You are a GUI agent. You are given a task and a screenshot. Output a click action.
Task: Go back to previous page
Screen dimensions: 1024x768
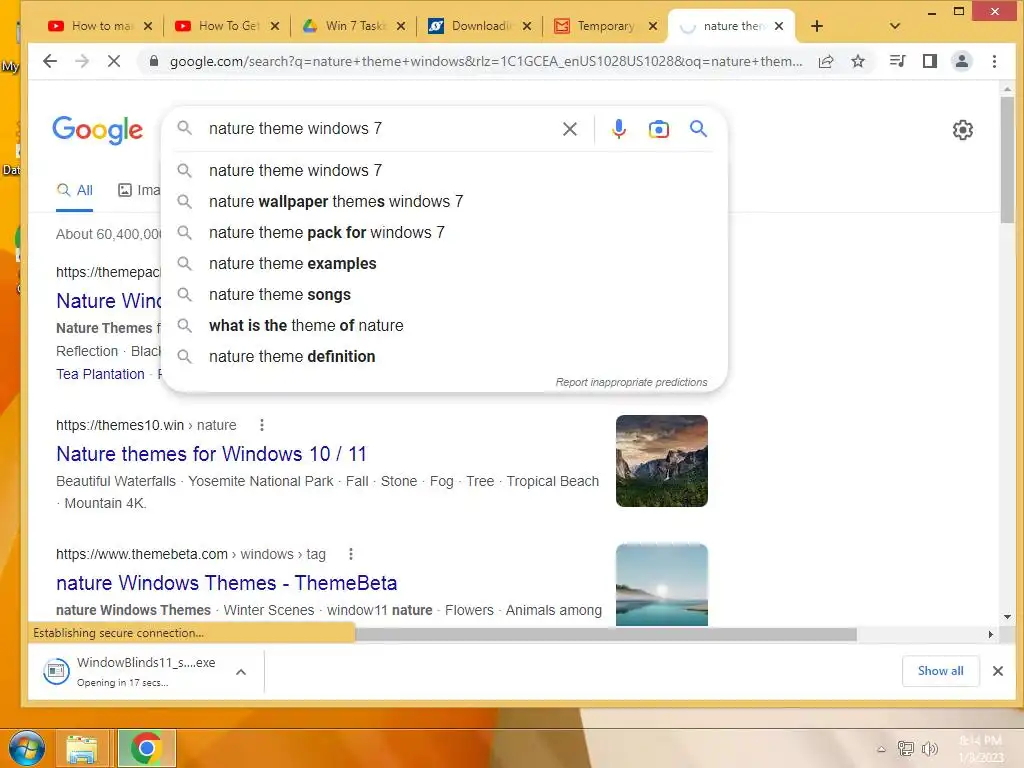50,61
